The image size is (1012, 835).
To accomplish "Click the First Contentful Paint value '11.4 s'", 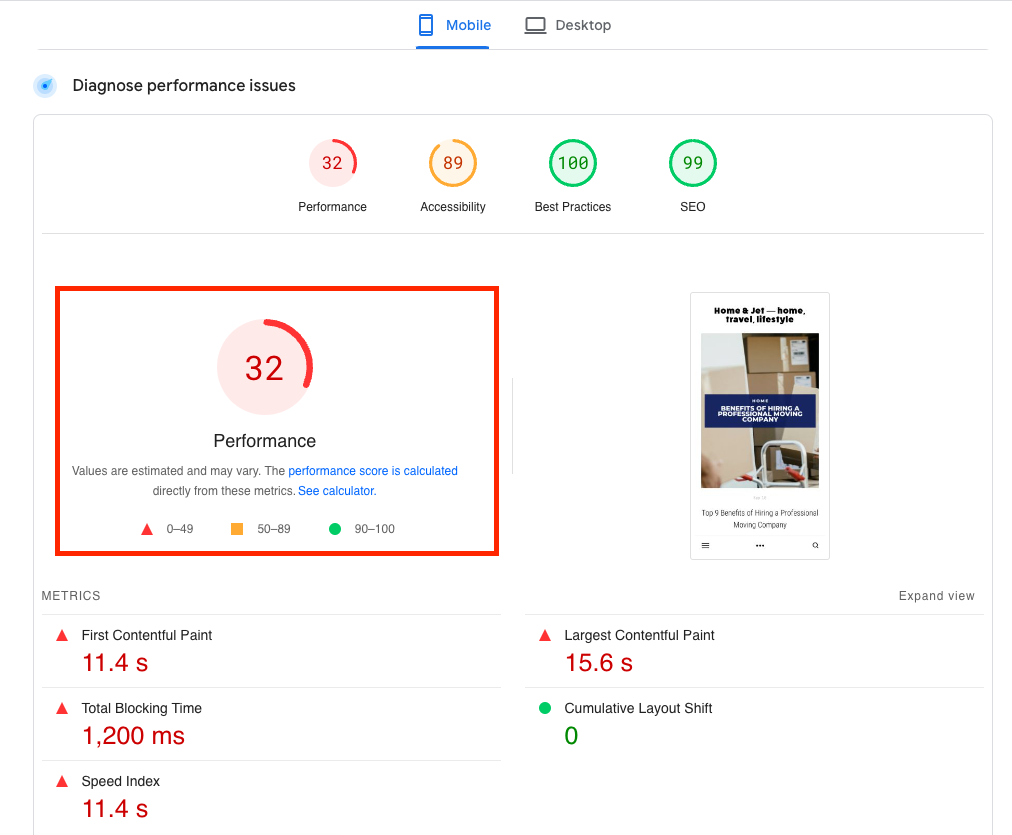I will (115, 663).
